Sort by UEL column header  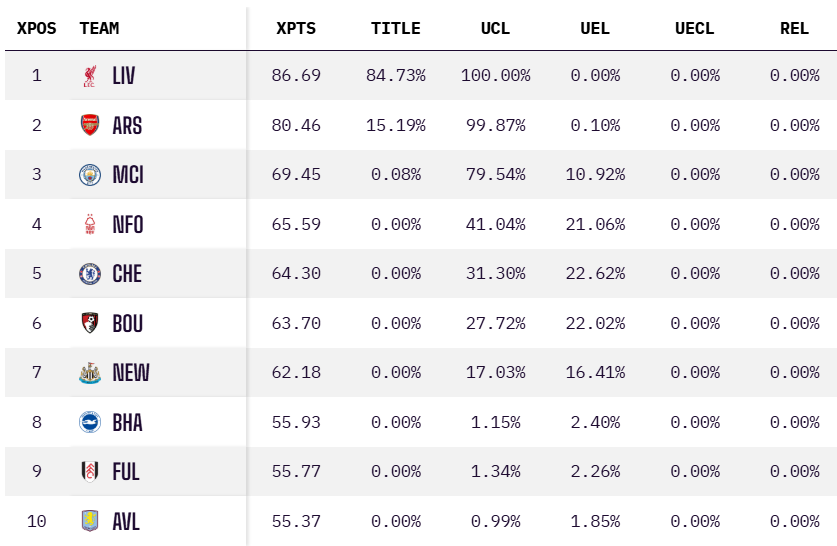[595, 28]
